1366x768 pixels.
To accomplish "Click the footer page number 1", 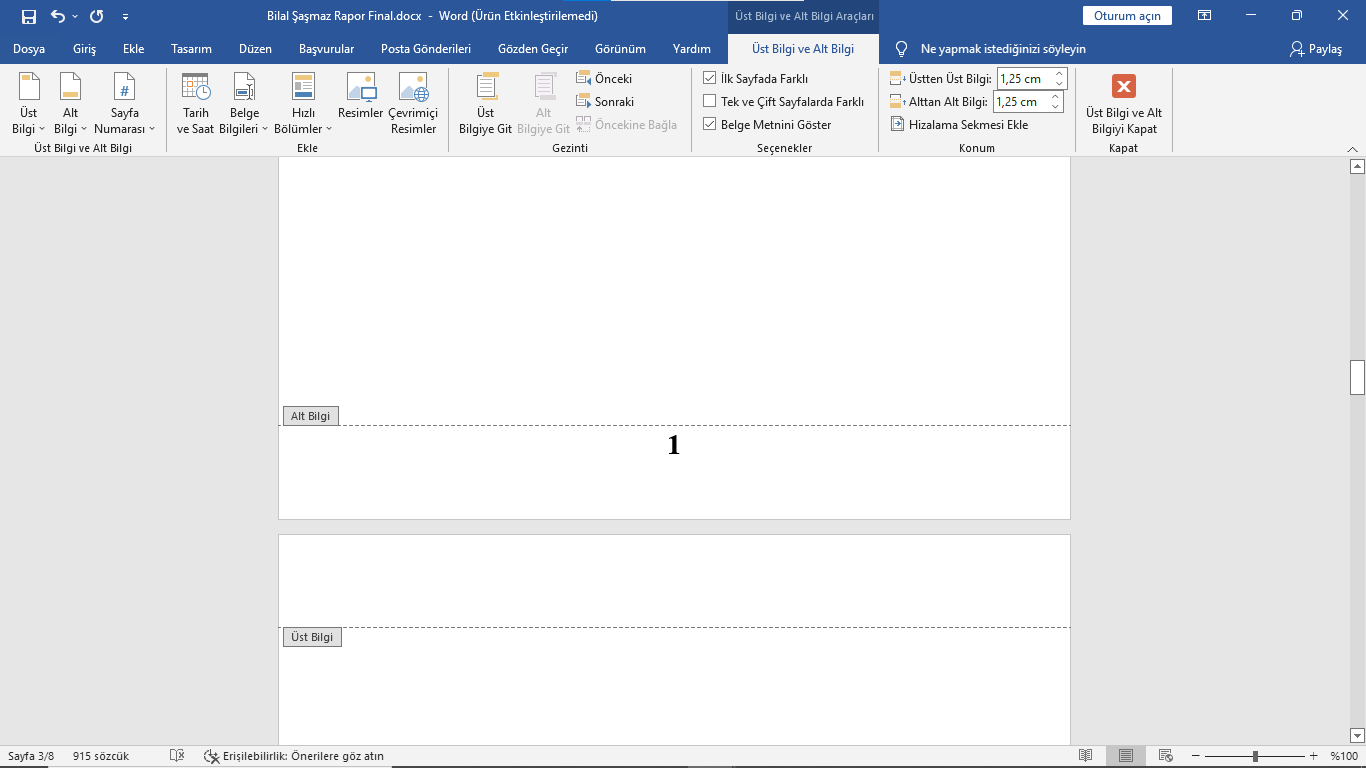I will 674,446.
